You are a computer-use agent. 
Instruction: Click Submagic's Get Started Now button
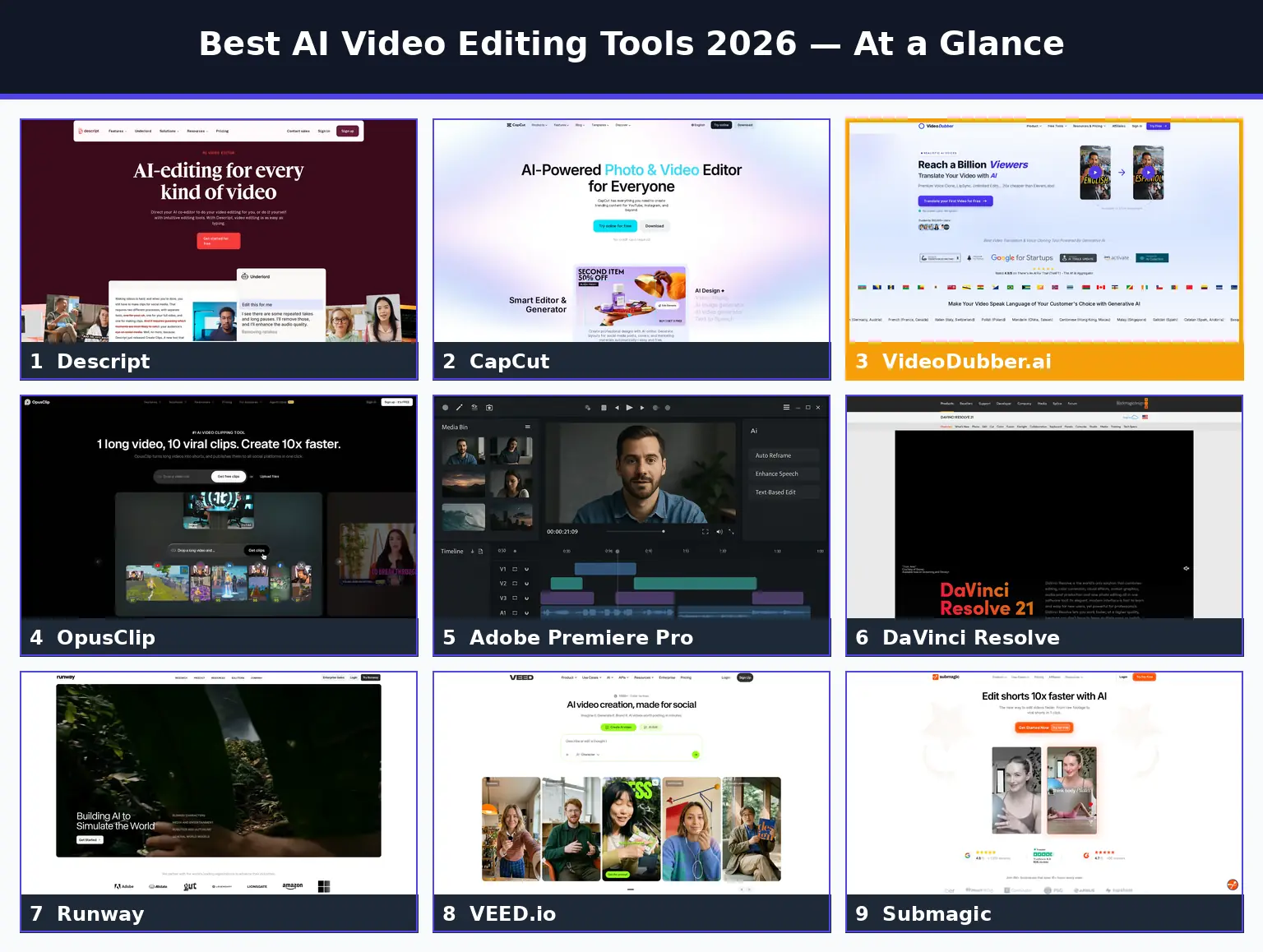1044,728
